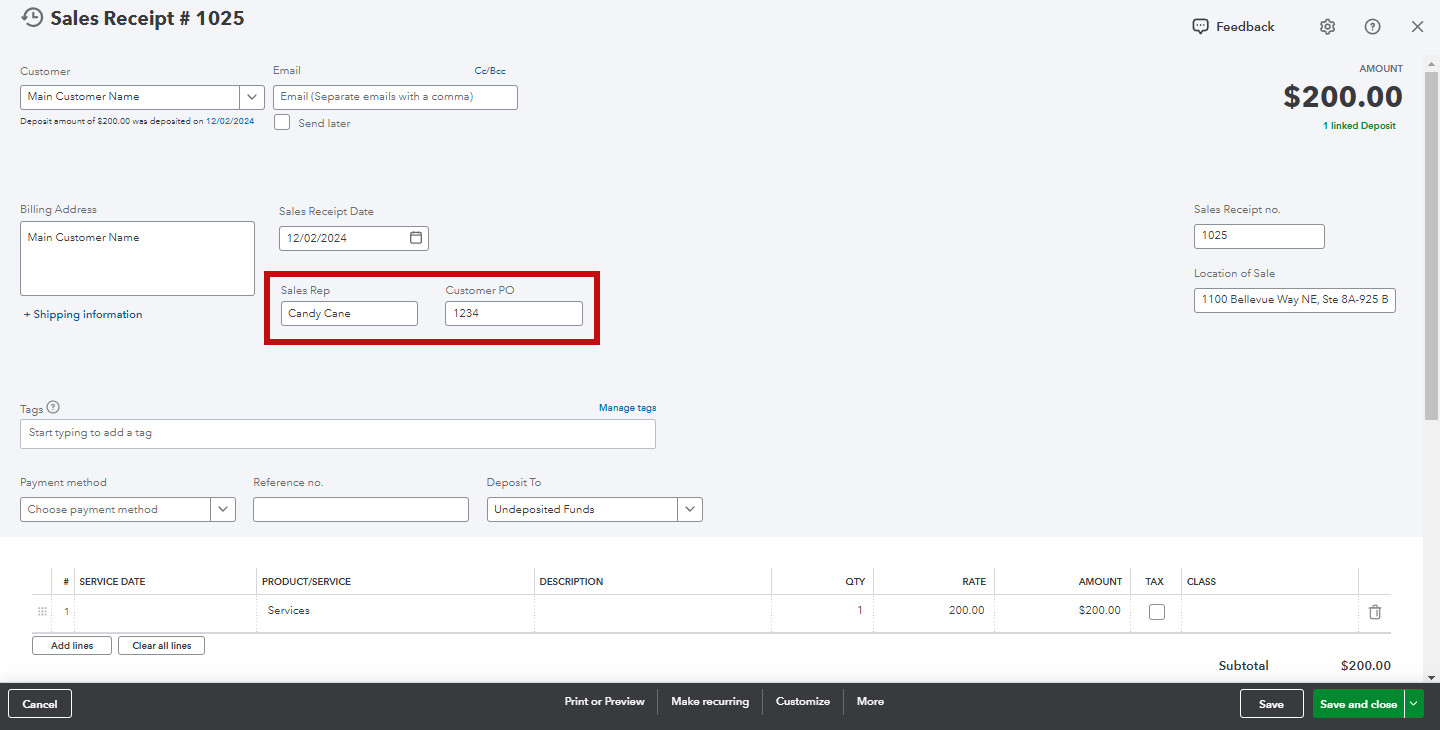This screenshot has height=730, width=1440.
Task: Open the Save and close arrow menu
Action: (1413, 704)
